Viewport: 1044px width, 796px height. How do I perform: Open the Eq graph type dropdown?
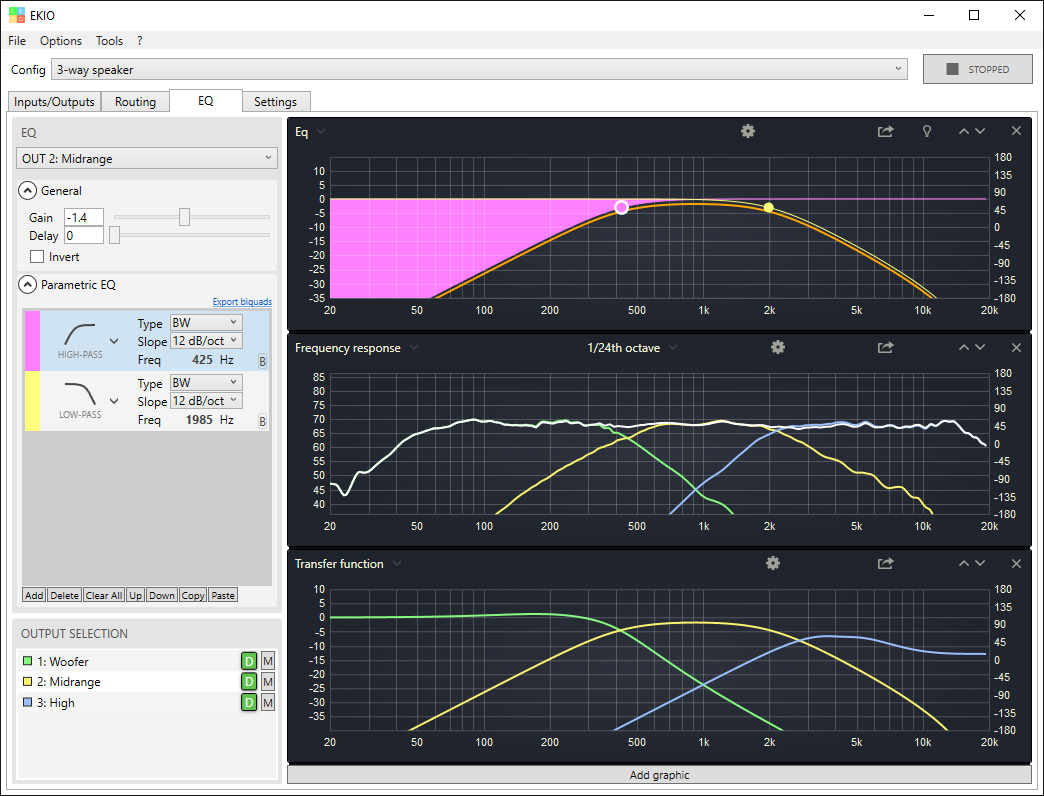pos(310,132)
